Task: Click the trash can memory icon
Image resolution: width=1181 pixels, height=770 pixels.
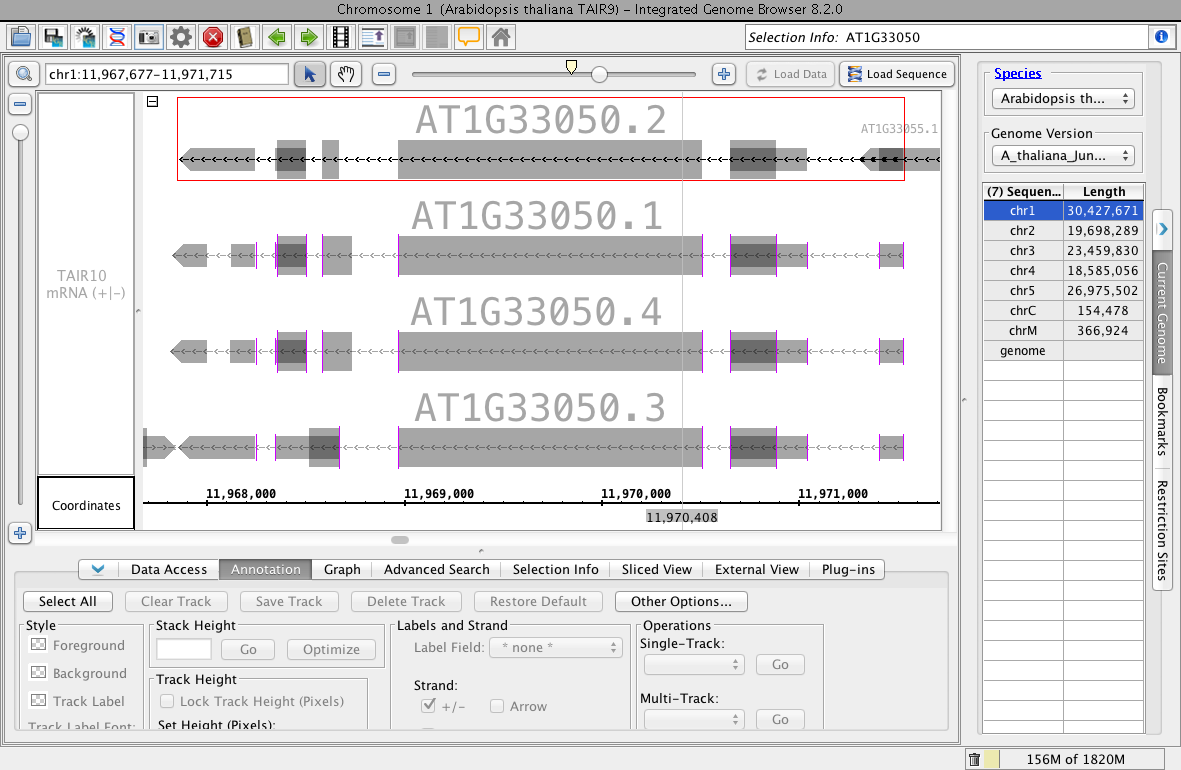Action: pyautogui.click(x=975, y=760)
